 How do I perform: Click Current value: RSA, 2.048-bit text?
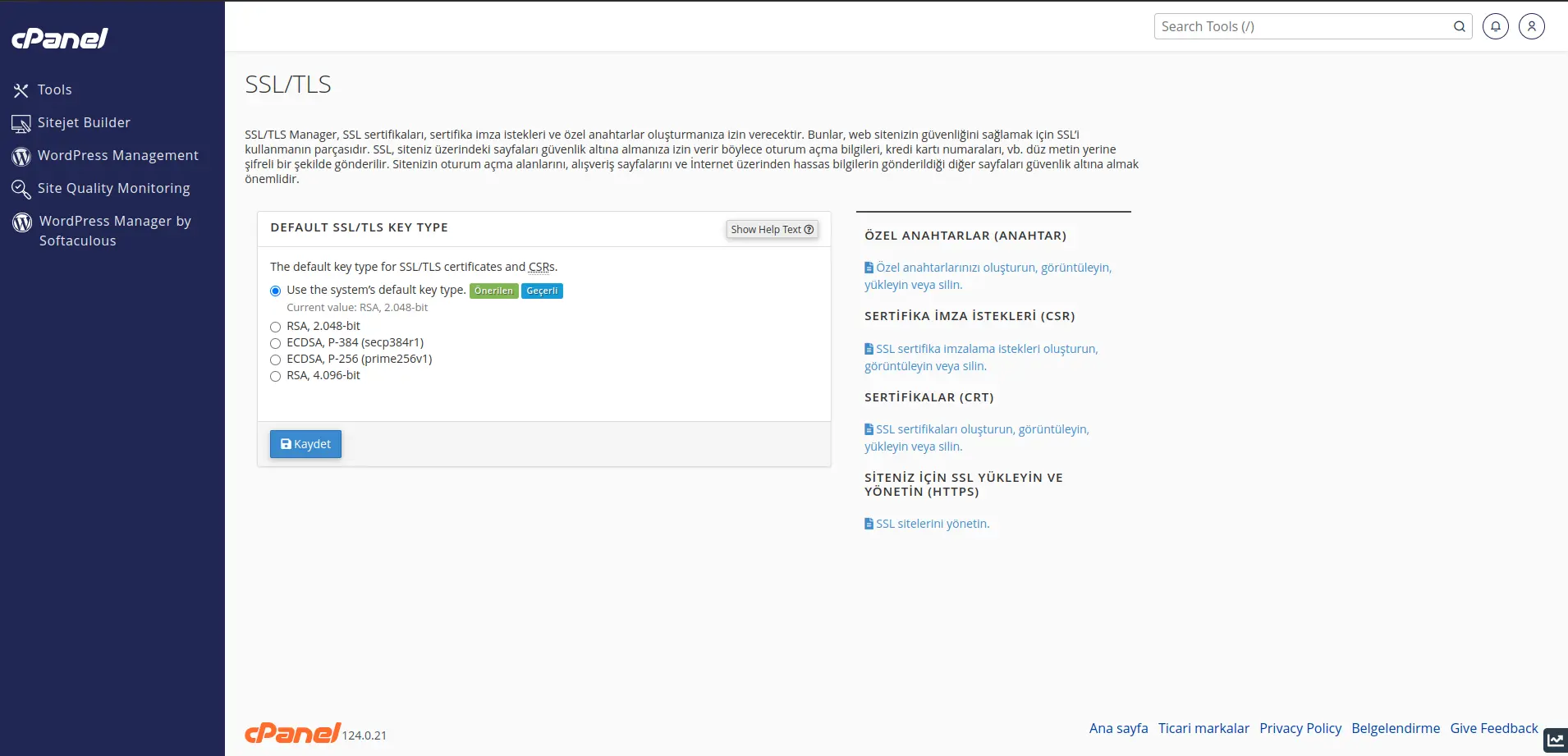pos(357,308)
